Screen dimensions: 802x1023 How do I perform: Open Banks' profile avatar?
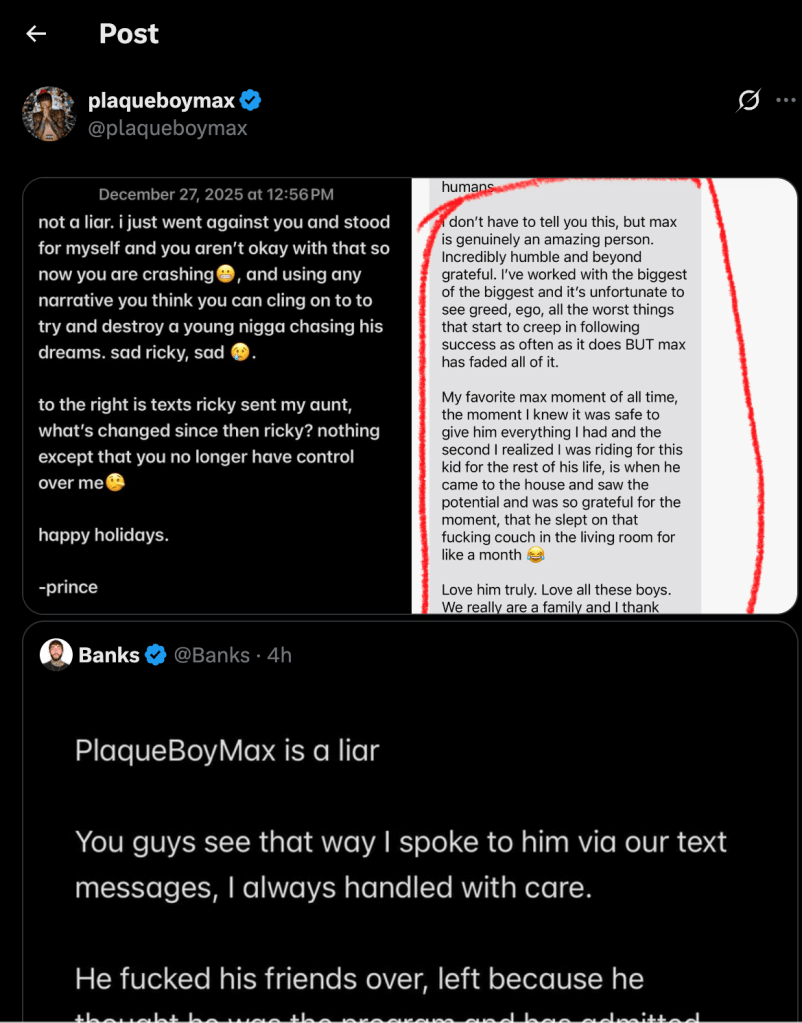[56, 655]
